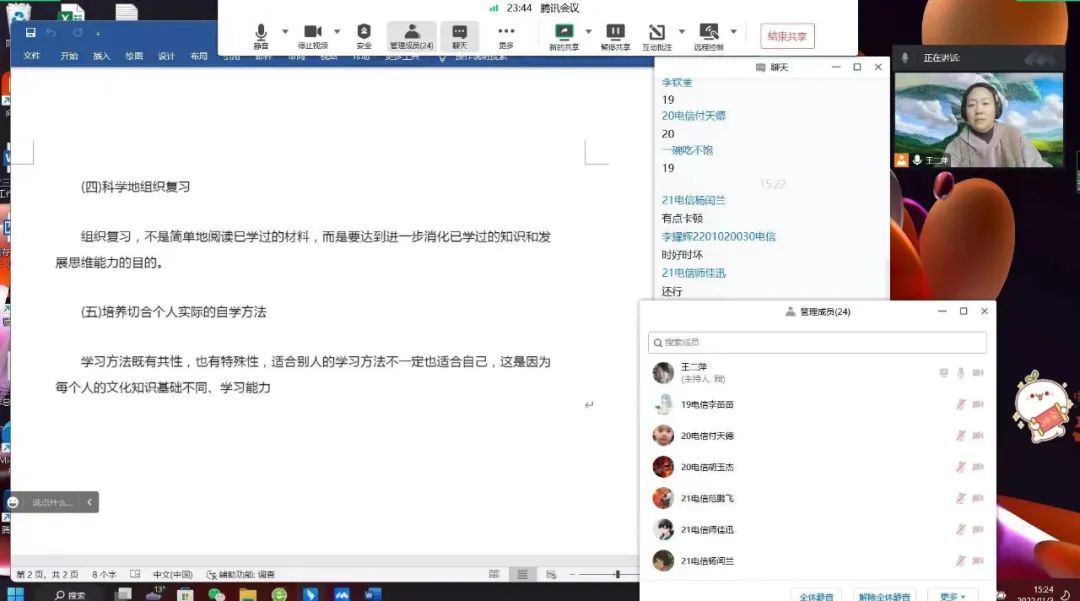Toggle 王二萍's camera in the member list
This screenshot has height=601, width=1080.
[978, 372]
